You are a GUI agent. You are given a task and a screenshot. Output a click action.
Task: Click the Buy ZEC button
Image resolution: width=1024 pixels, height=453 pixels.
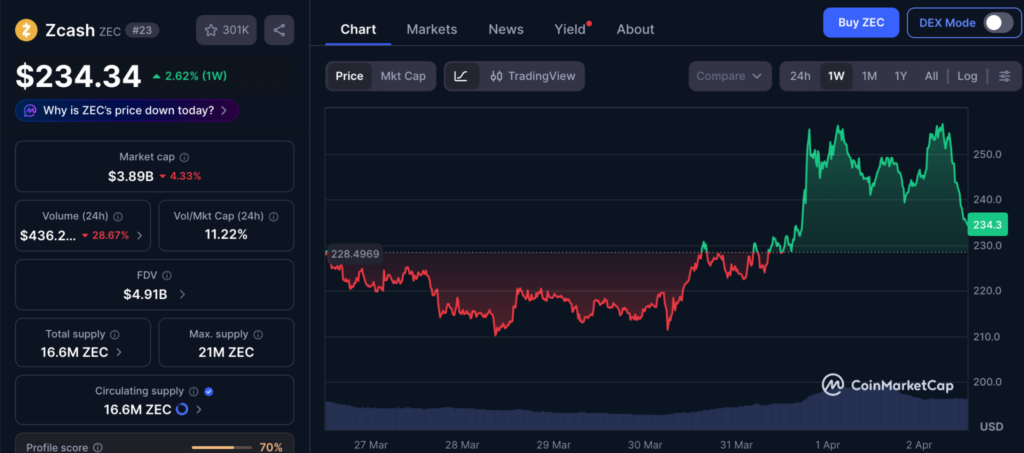pos(860,23)
